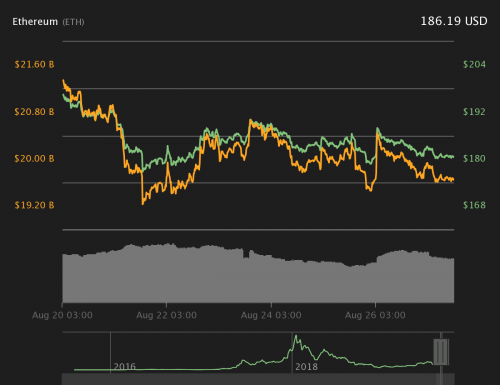The height and width of the screenshot is (385, 500).
Task: Click the $168 price axis label
Action: coord(474,205)
